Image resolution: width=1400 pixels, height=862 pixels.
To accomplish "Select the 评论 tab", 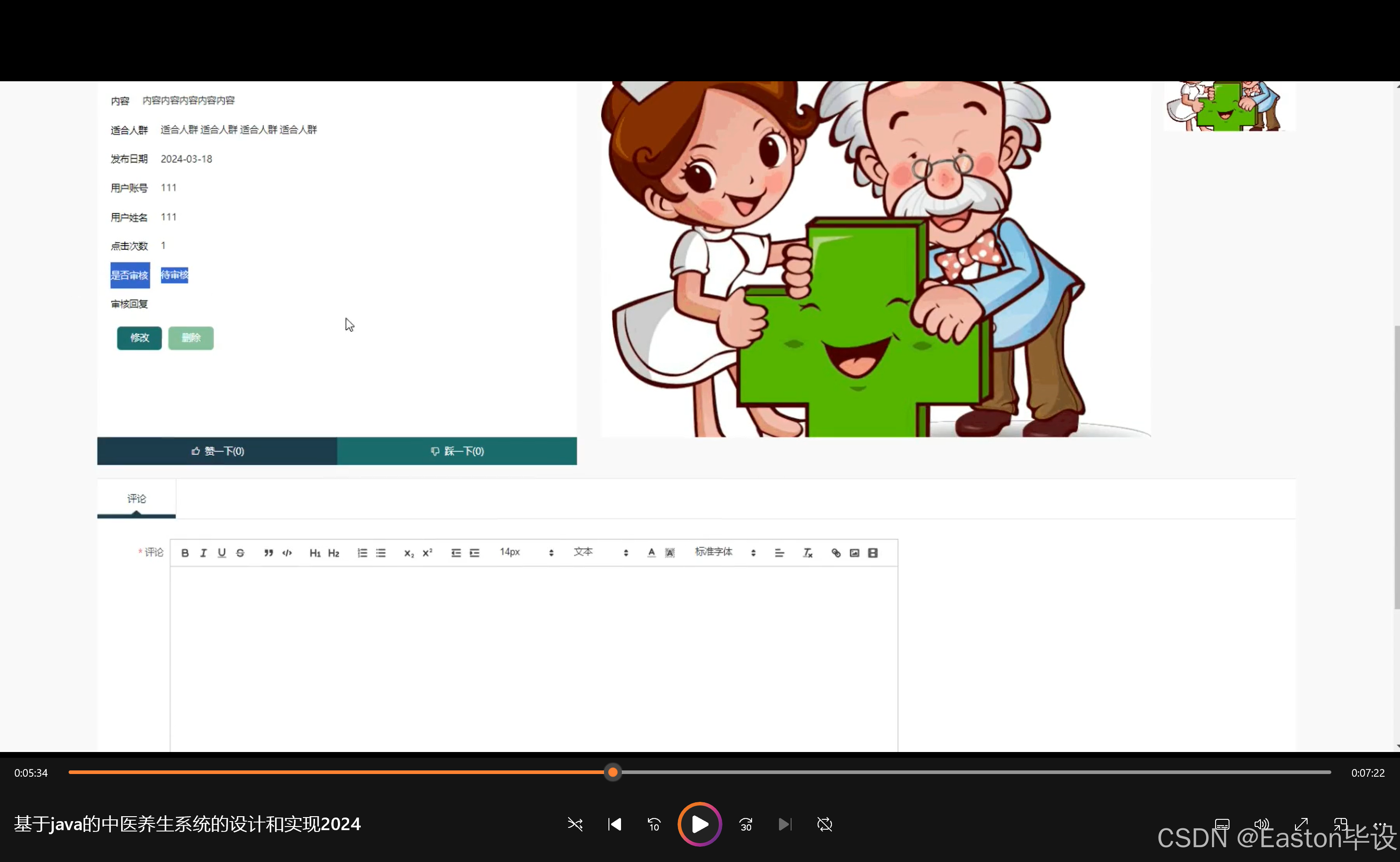I will 136,499.
